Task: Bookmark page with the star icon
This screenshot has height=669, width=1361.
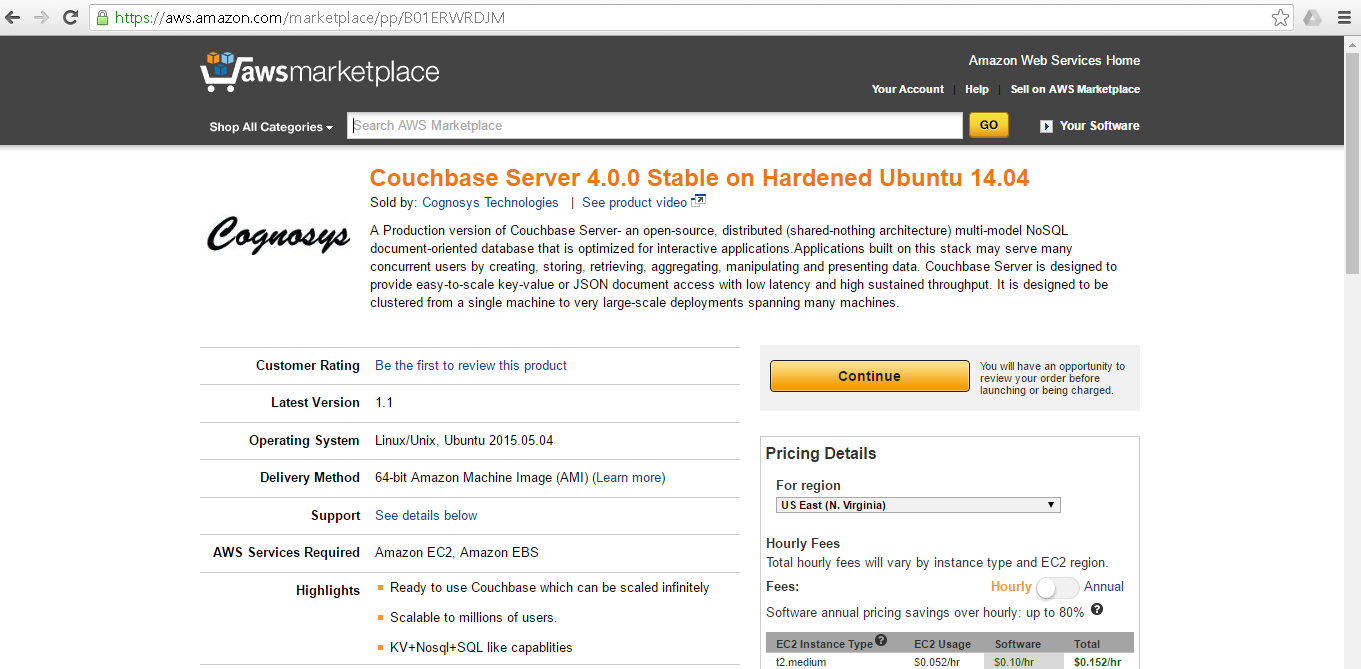Action: point(1280,16)
